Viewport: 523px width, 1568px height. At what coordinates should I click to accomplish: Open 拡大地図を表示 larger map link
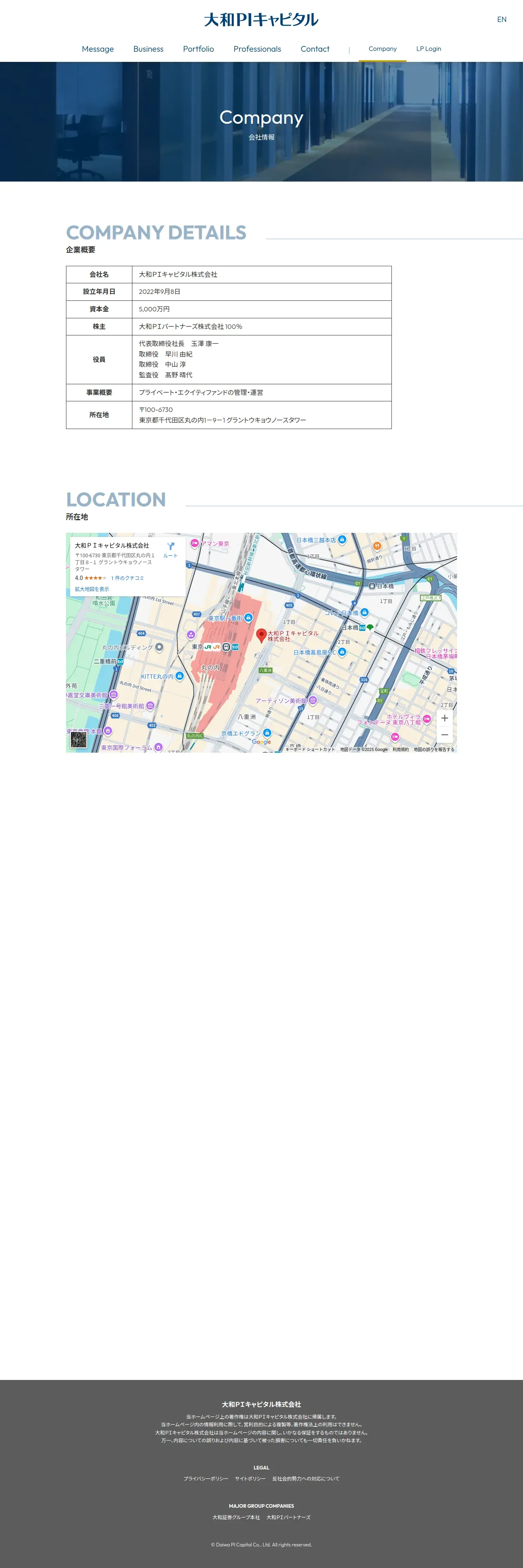click(x=92, y=589)
